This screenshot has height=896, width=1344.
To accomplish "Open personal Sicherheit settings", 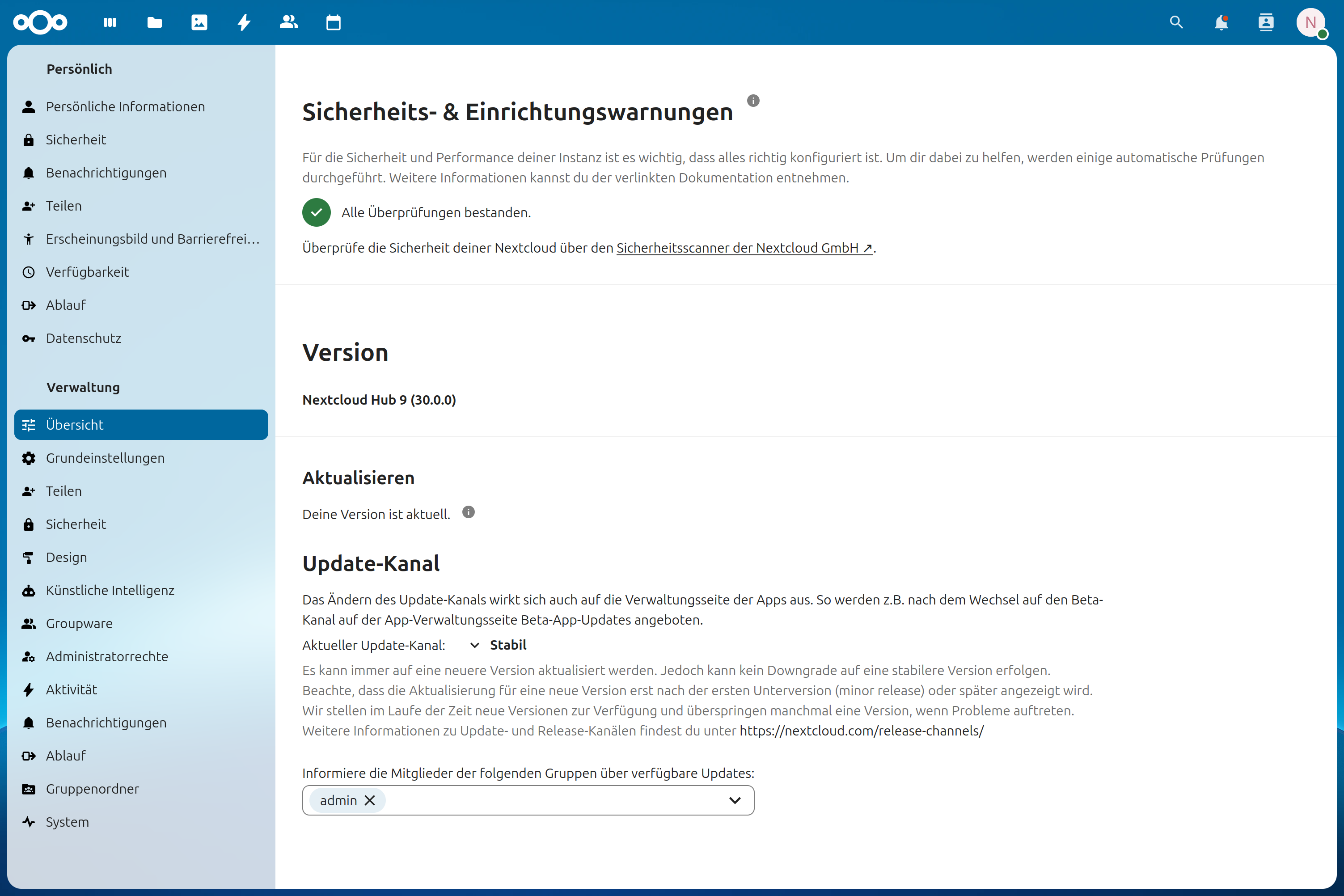I will [141, 139].
